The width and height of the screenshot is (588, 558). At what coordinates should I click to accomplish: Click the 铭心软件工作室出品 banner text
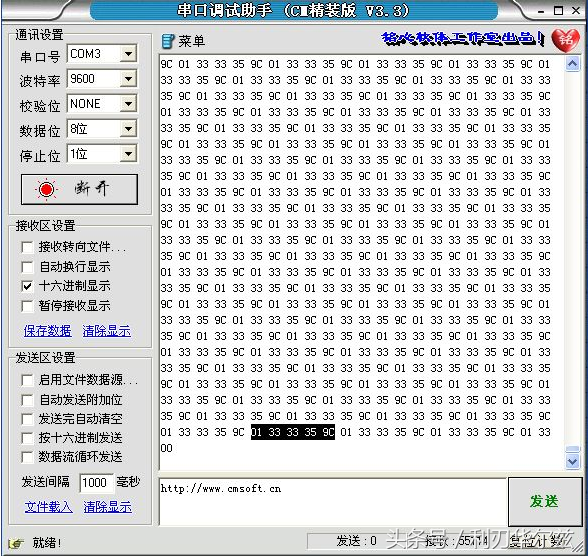463,38
